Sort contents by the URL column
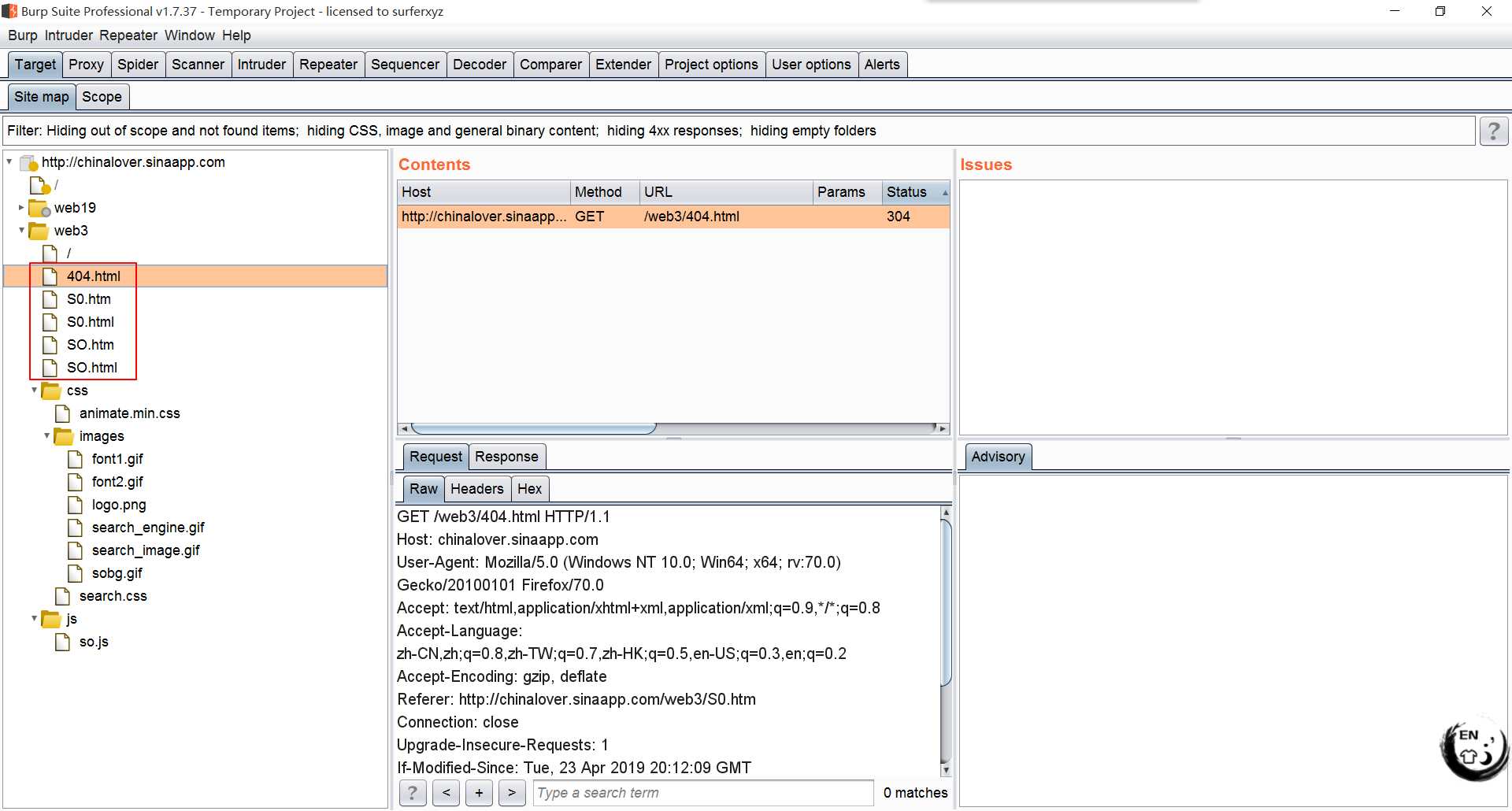 [x=726, y=192]
